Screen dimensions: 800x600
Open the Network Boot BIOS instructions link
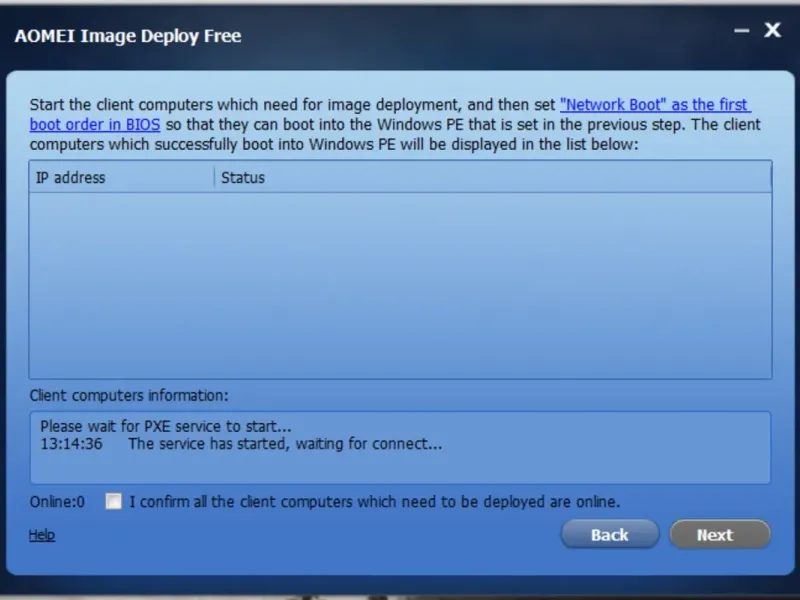click(x=655, y=105)
